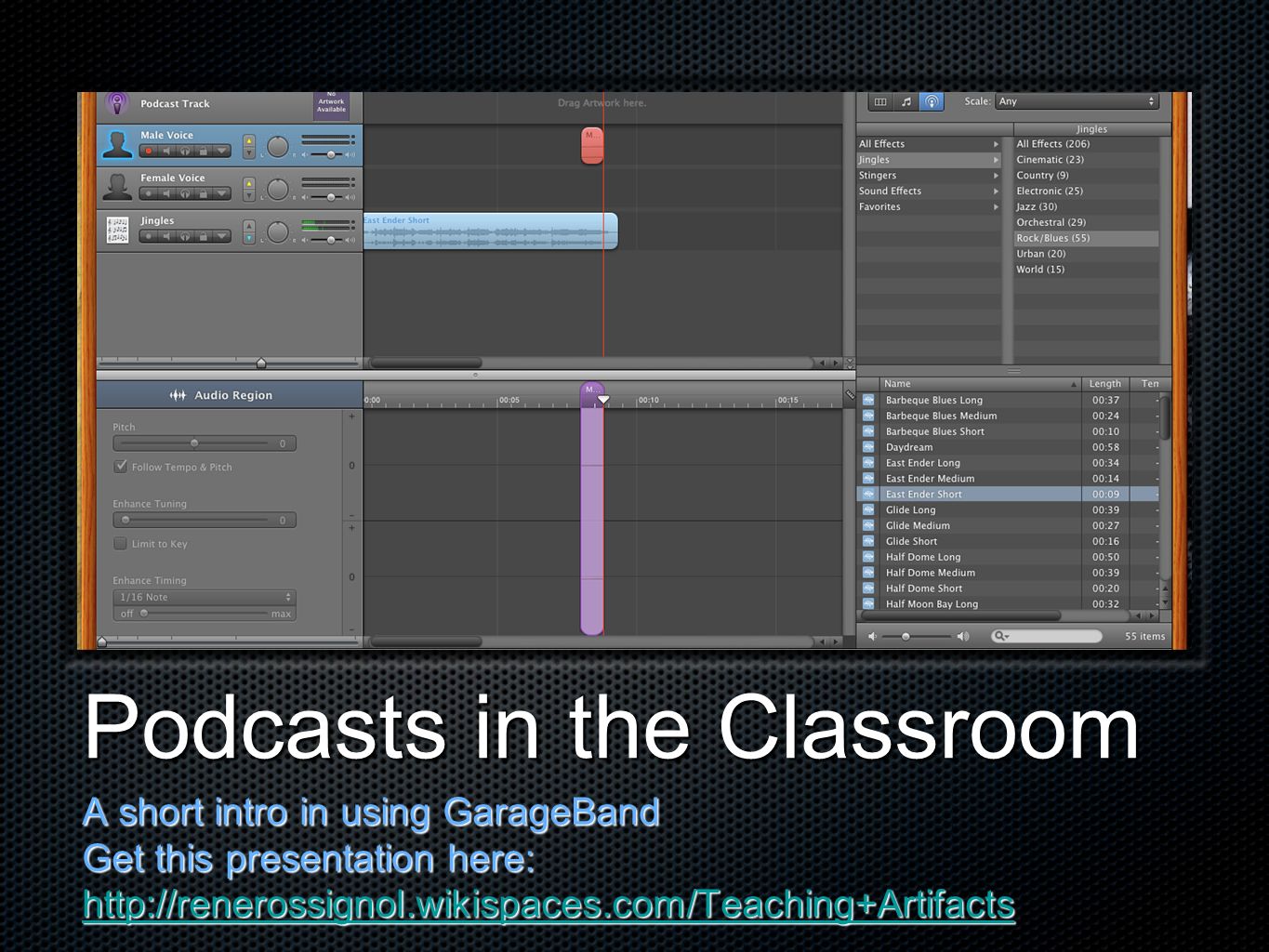Toggle ducking down arrow on Jingles track
Viewport: 1269px width, 952px height.
[249, 239]
